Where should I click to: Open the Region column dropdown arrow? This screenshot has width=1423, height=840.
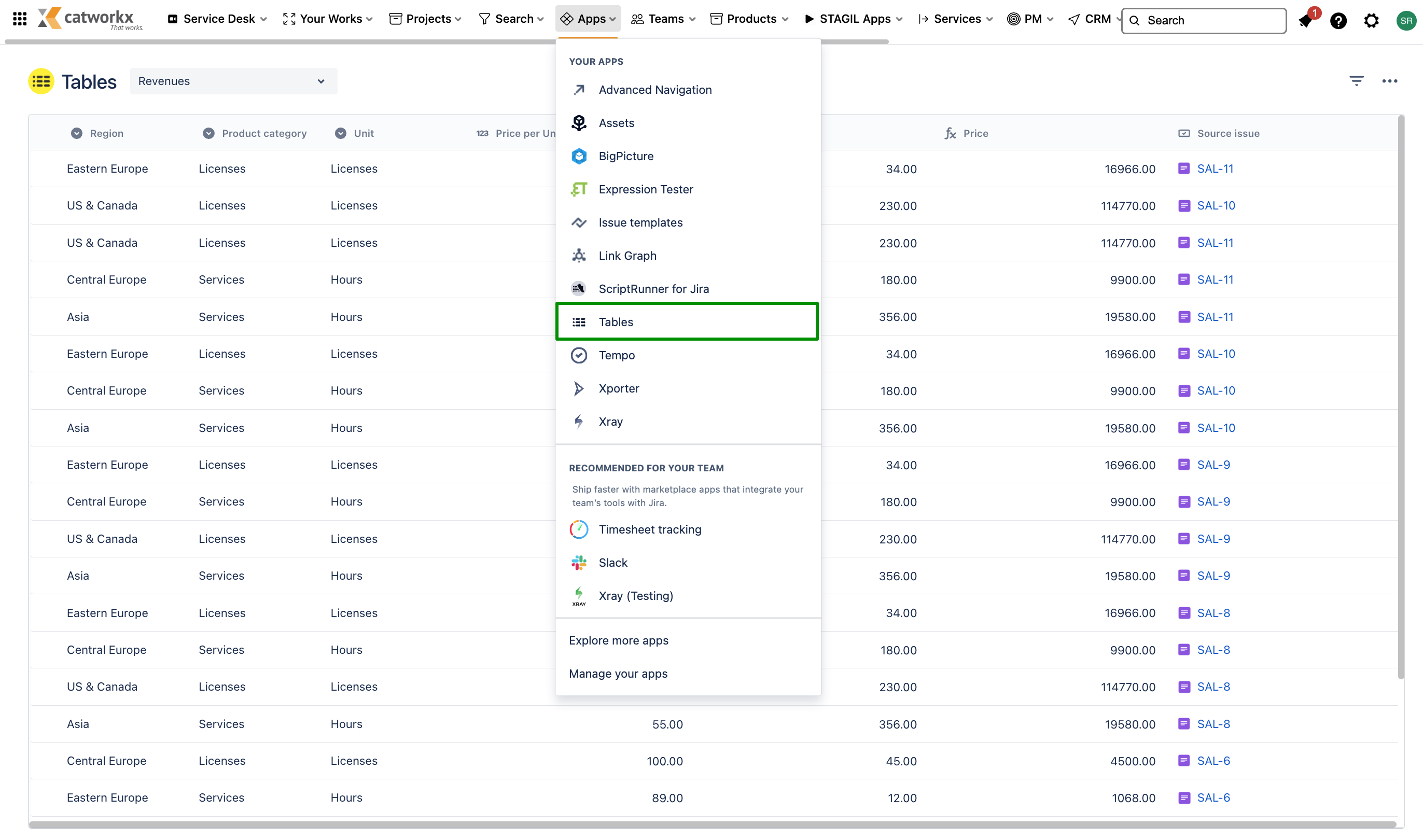pyautogui.click(x=76, y=134)
